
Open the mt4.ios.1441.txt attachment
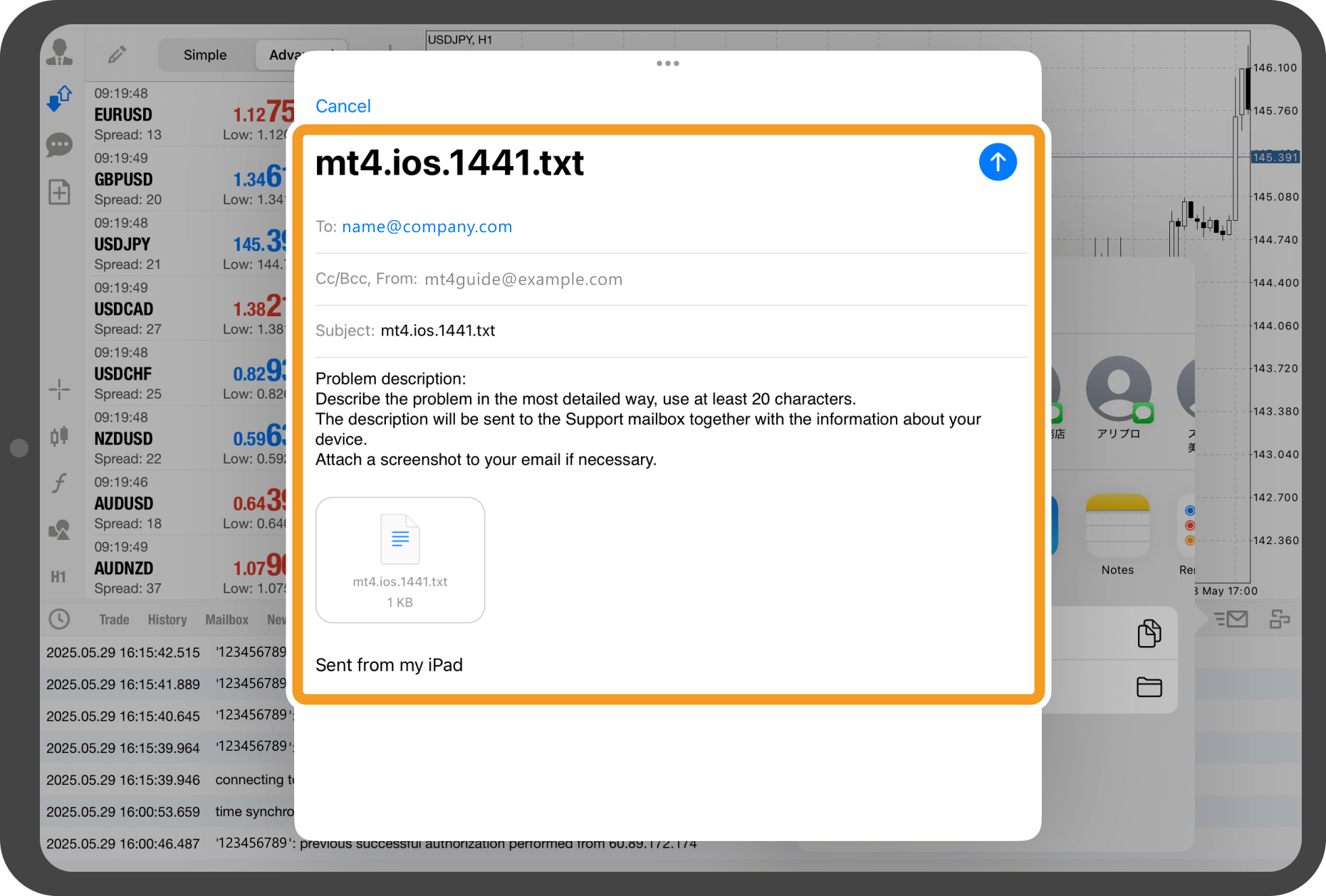pyautogui.click(x=400, y=560)
